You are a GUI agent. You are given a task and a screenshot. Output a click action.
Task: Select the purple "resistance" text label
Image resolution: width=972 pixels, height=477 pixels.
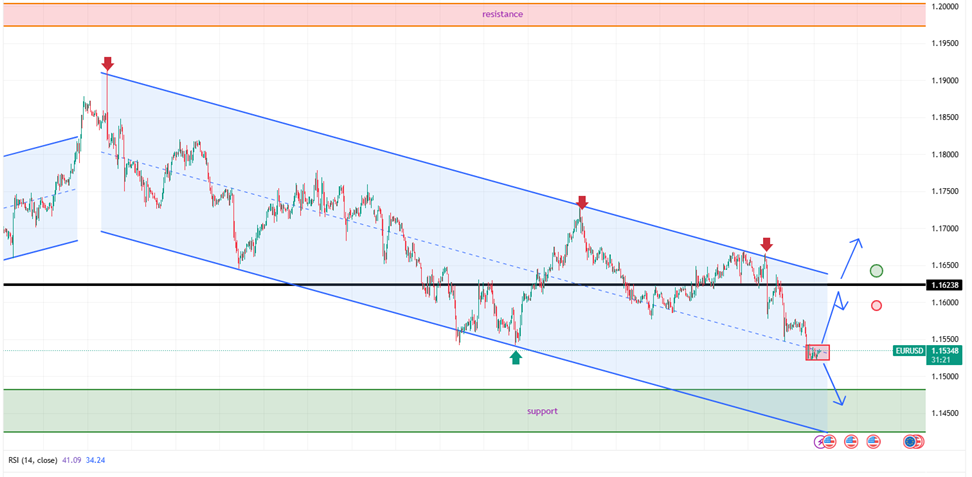[x=502, y=14]
